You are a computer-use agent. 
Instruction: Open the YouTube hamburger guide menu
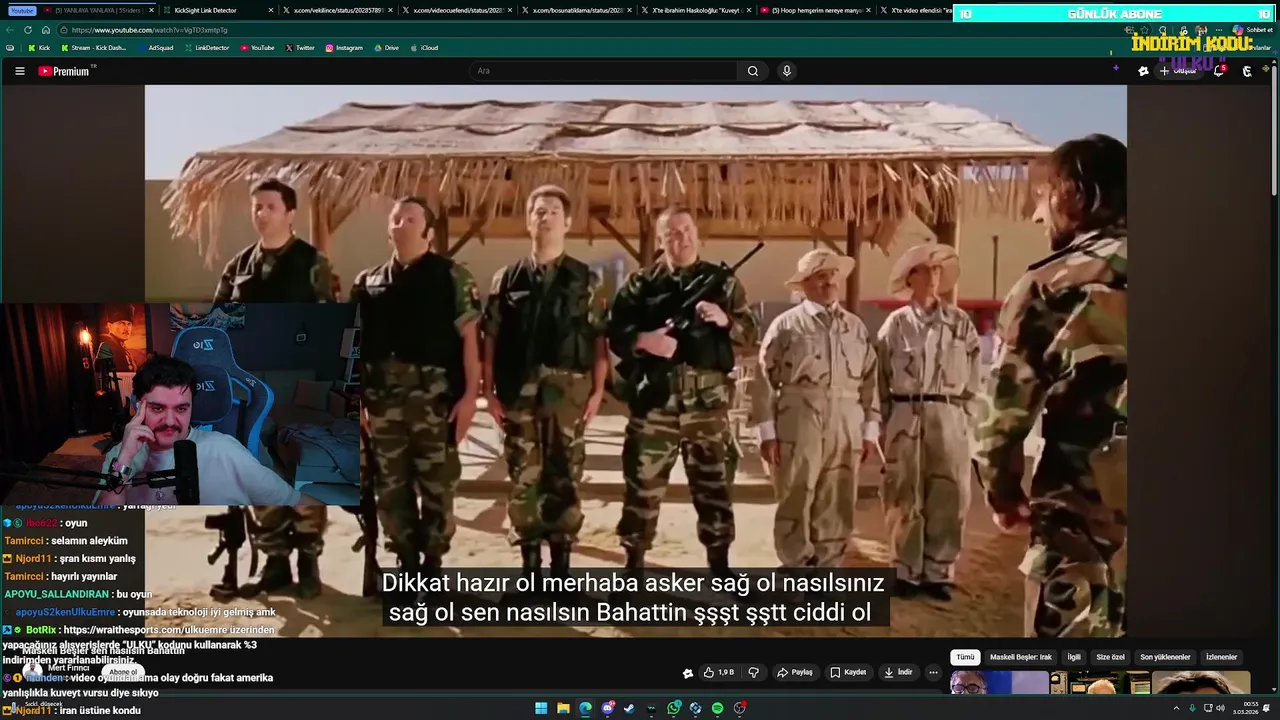(x=19, y=71)
